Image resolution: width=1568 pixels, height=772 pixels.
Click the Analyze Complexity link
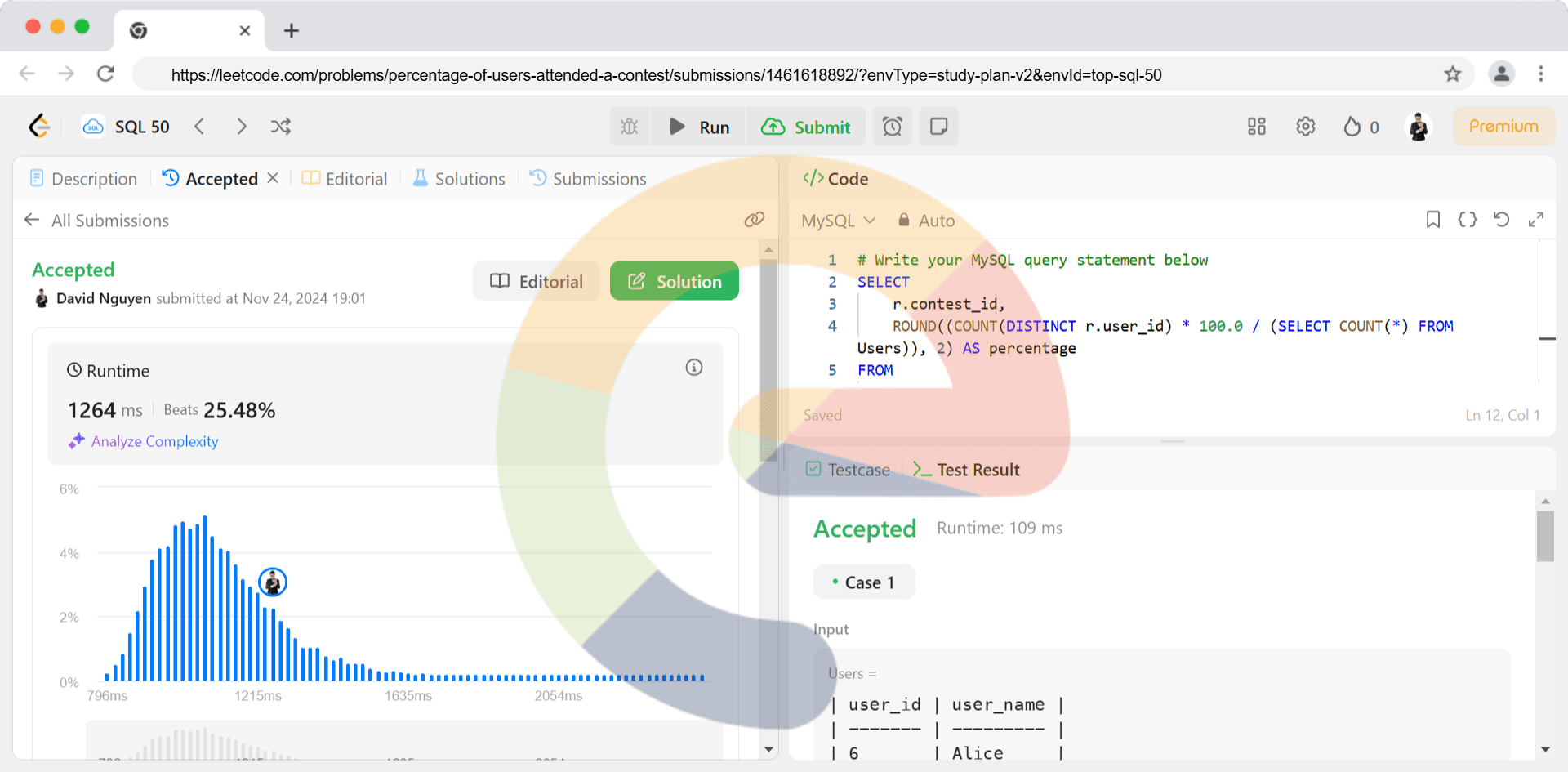[154, 441]
